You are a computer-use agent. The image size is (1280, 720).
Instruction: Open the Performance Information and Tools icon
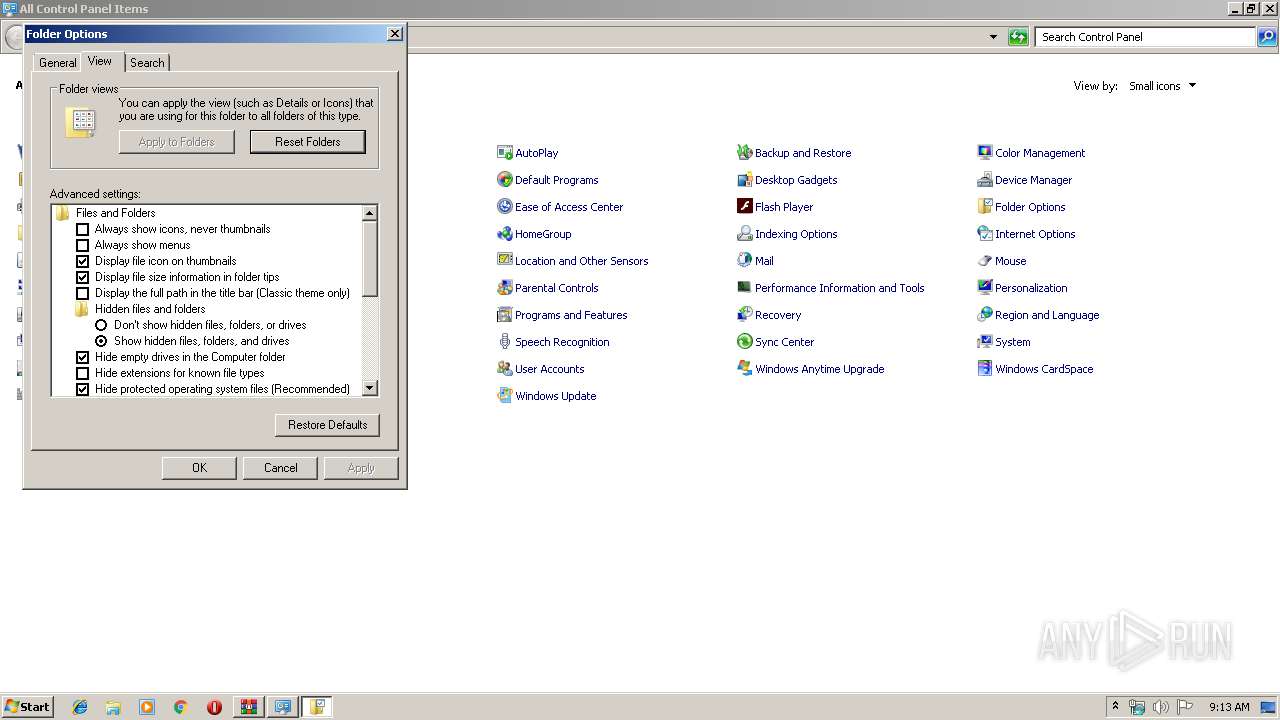831,288
